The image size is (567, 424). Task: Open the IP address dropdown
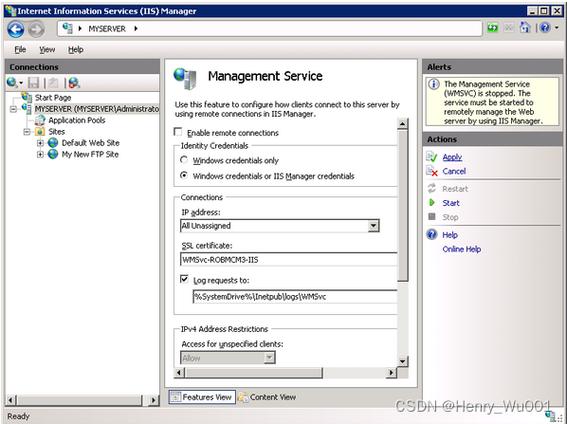tap(373, 226)
